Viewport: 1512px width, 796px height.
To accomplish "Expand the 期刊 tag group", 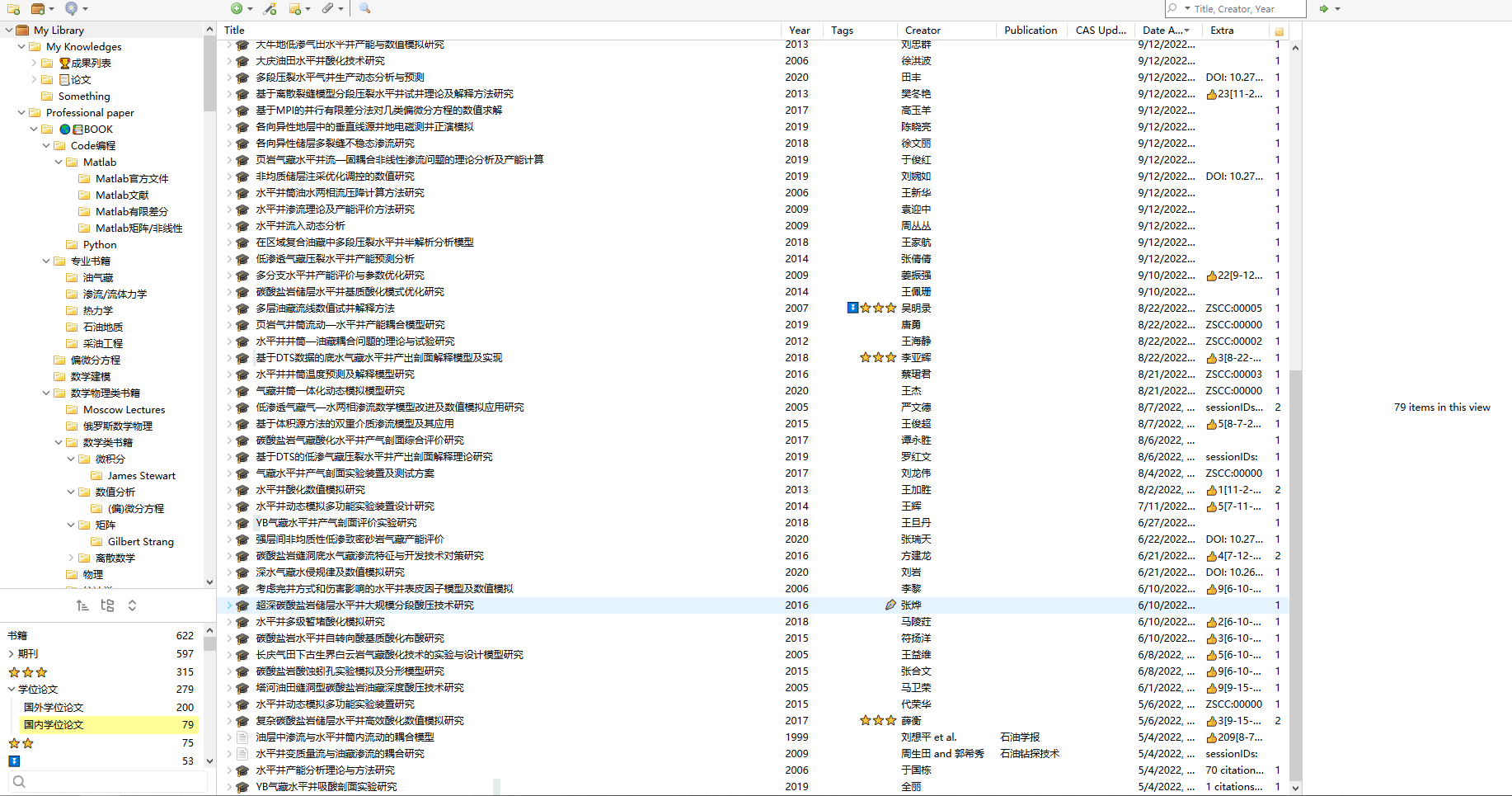I will (x=11, y=653).
